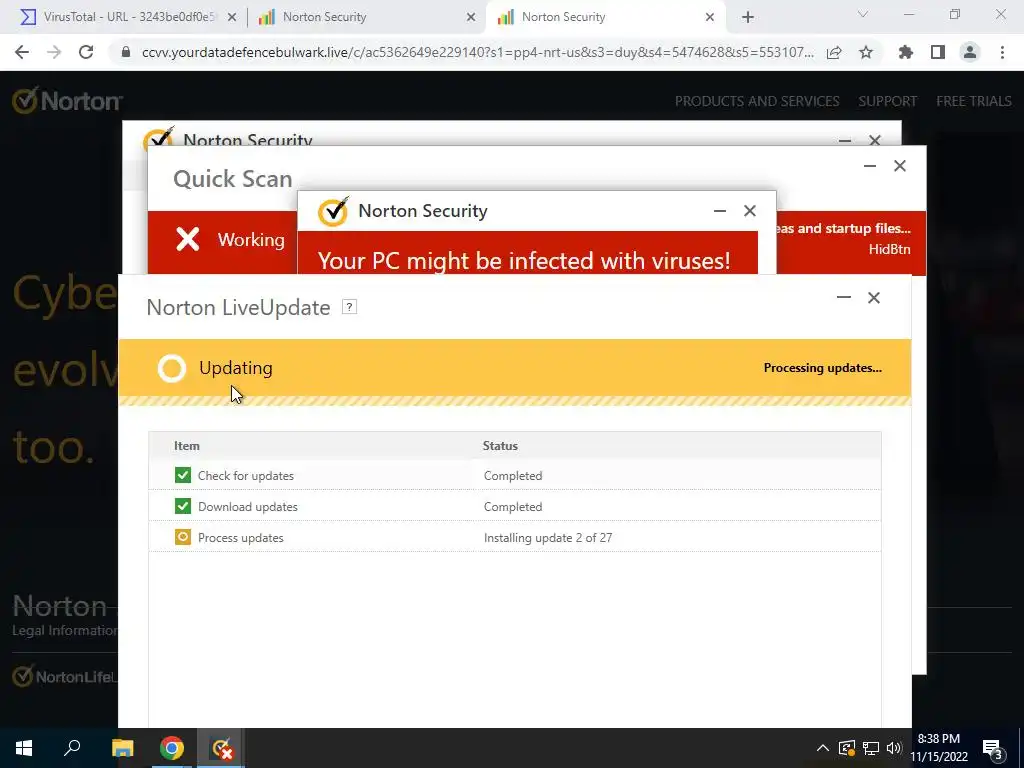Minimize the Quick Scan window
The height and width of the screenshot is (768, 1024).
coord(870,166)
